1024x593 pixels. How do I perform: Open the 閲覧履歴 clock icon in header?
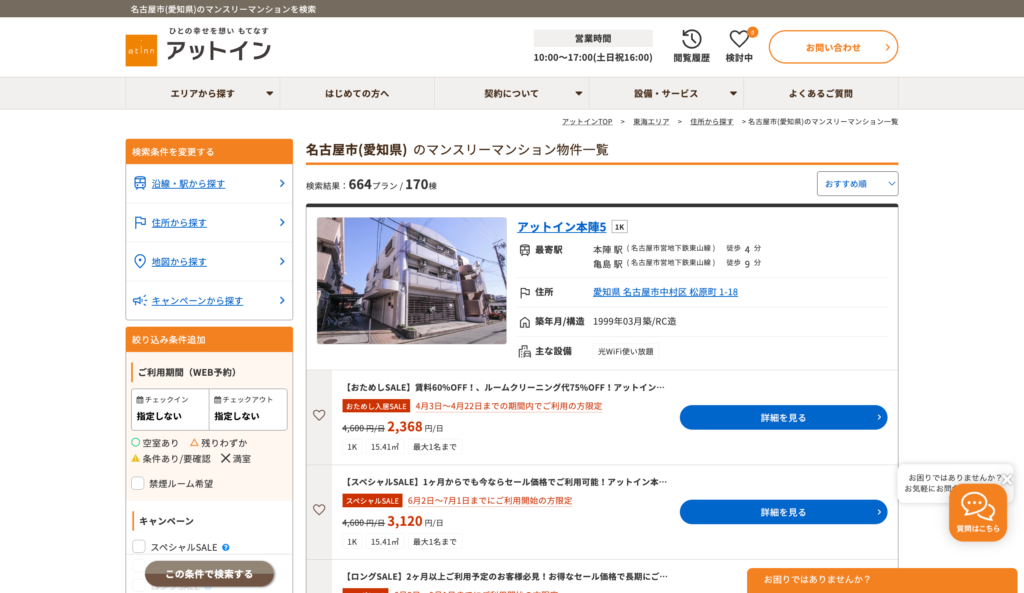[691, 39]
